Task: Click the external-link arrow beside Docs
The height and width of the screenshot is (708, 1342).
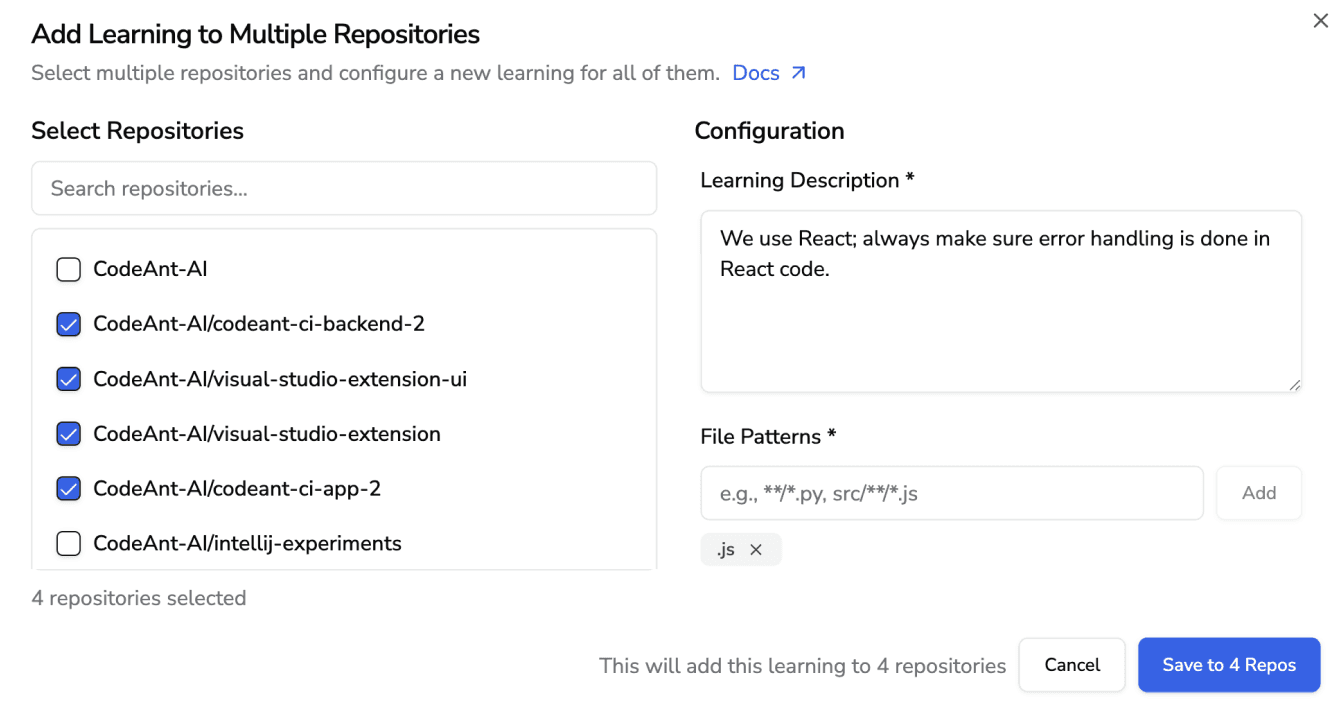Action: point(800,71)
